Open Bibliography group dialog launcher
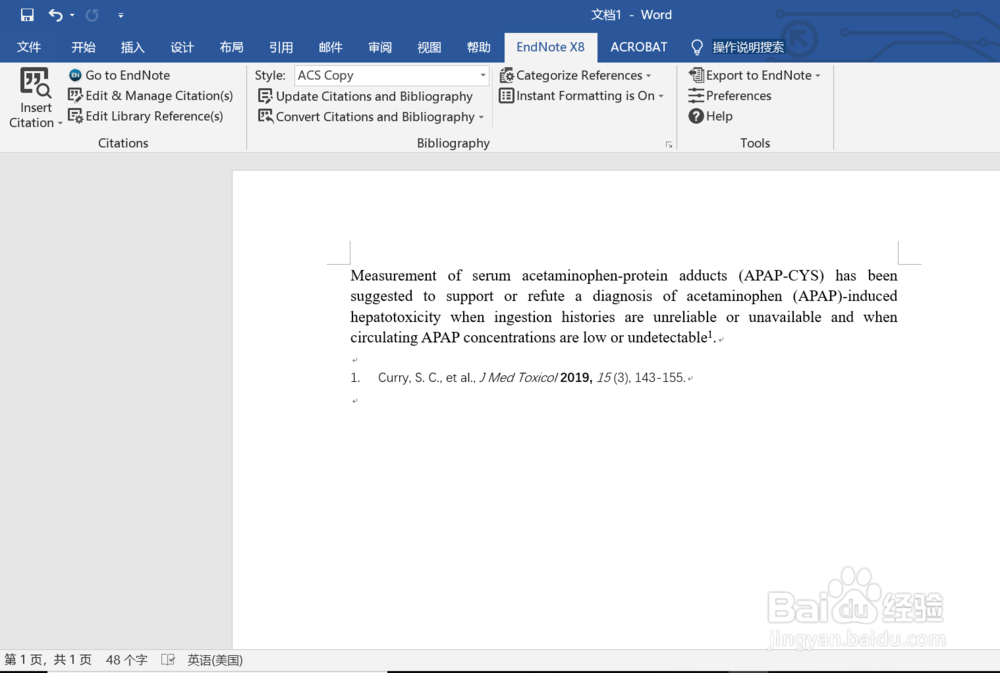 (669, 145)
